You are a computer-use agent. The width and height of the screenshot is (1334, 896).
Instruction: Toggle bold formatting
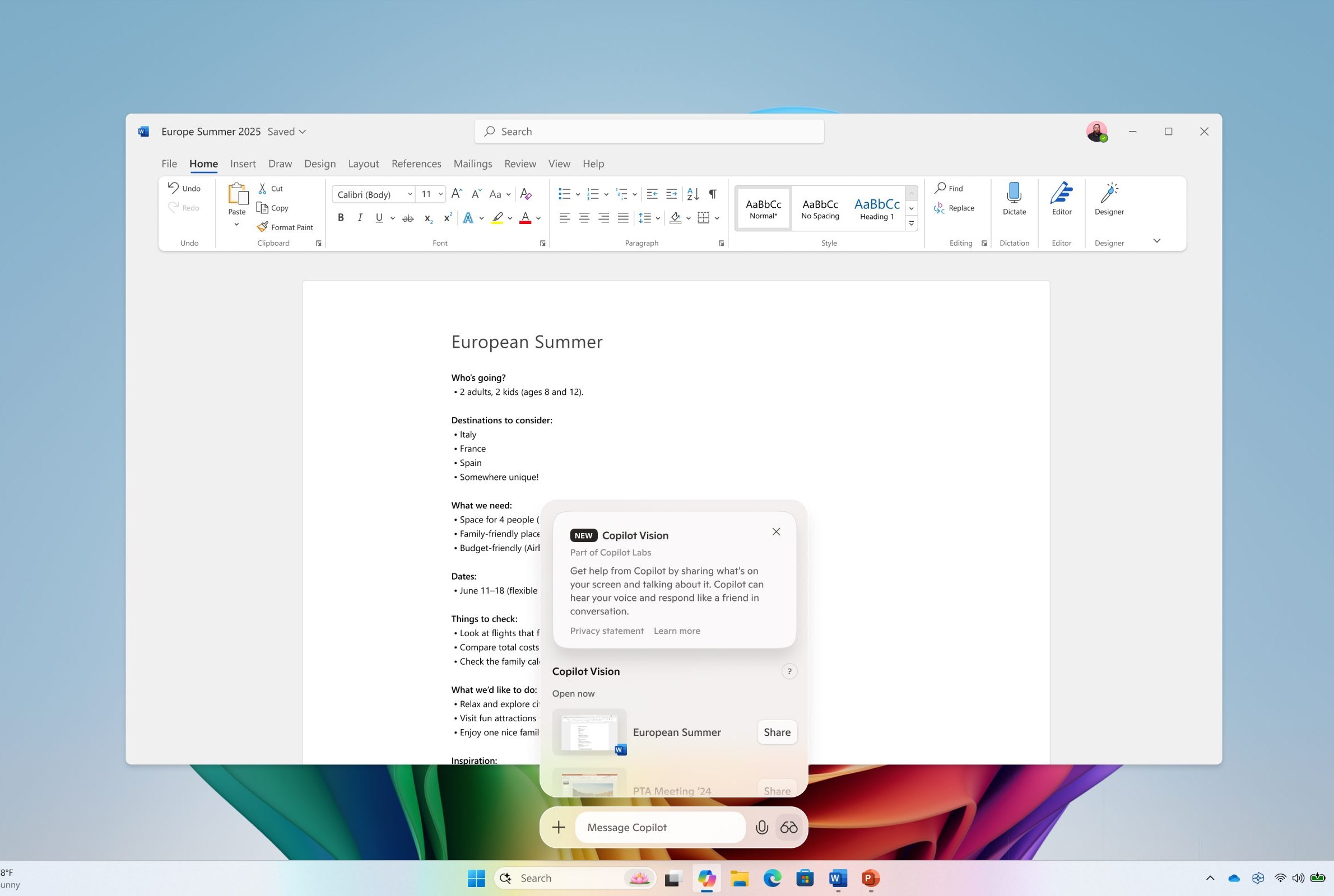[x=341, y=218]
